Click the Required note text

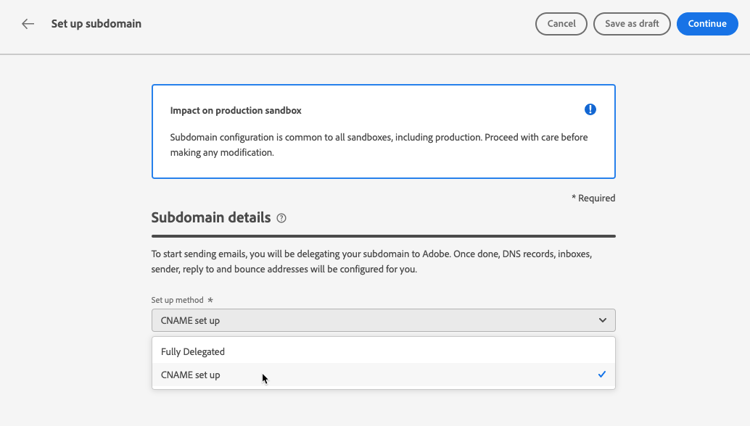click(593, 198)
